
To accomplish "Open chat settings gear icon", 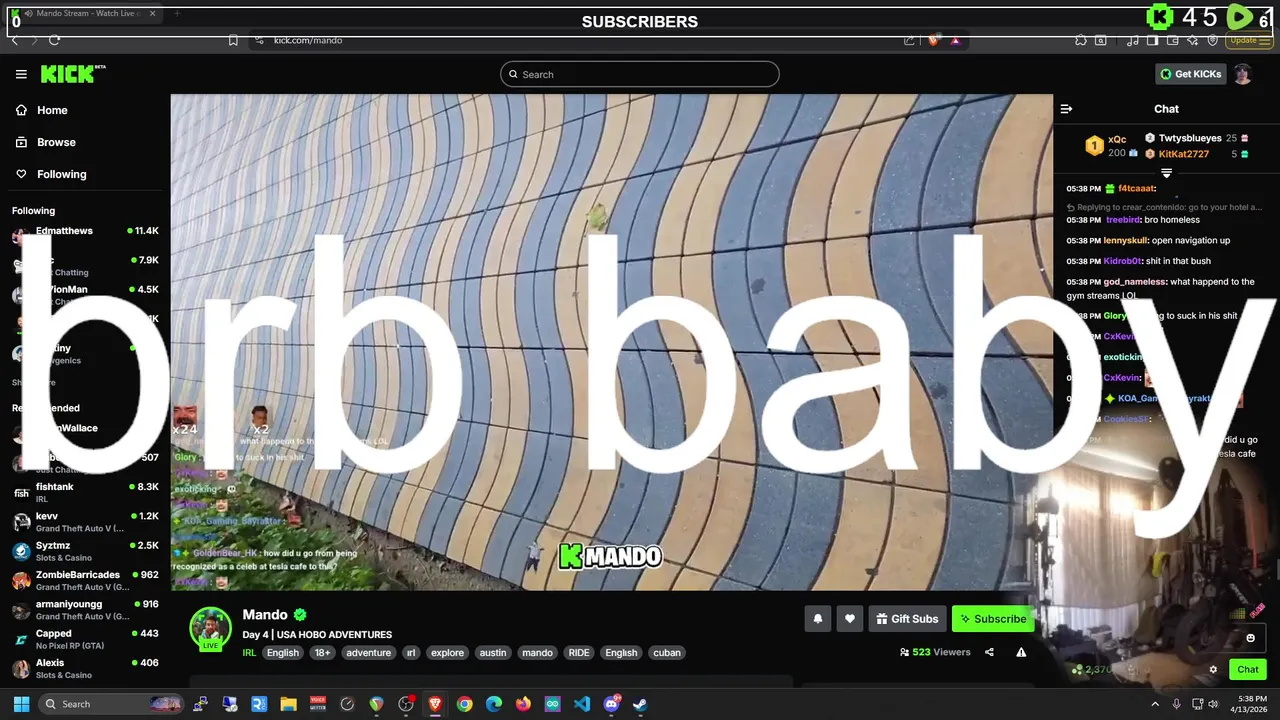I will tap(1213, 670).
